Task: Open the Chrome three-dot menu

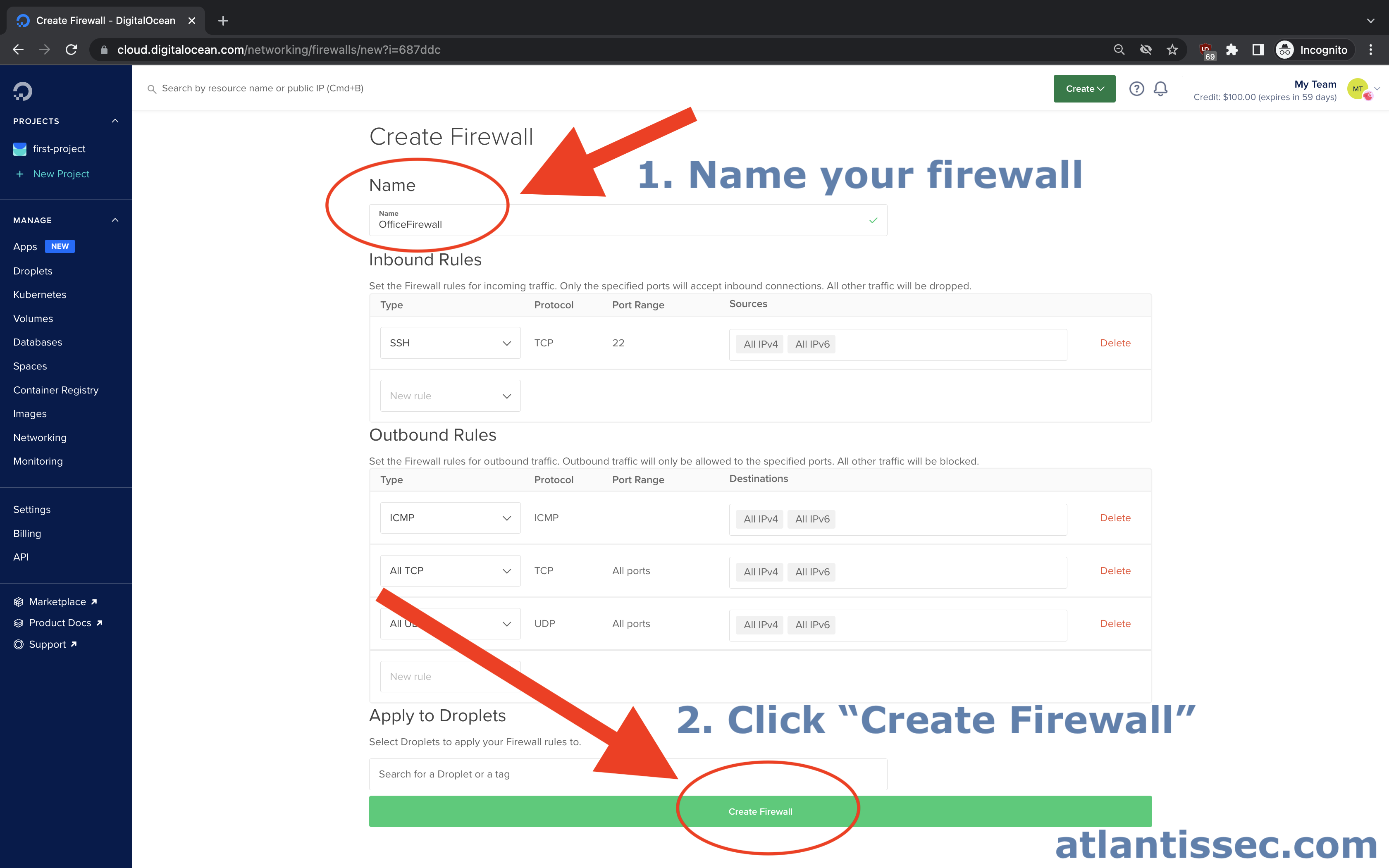Action: (x=1371, y=50)
